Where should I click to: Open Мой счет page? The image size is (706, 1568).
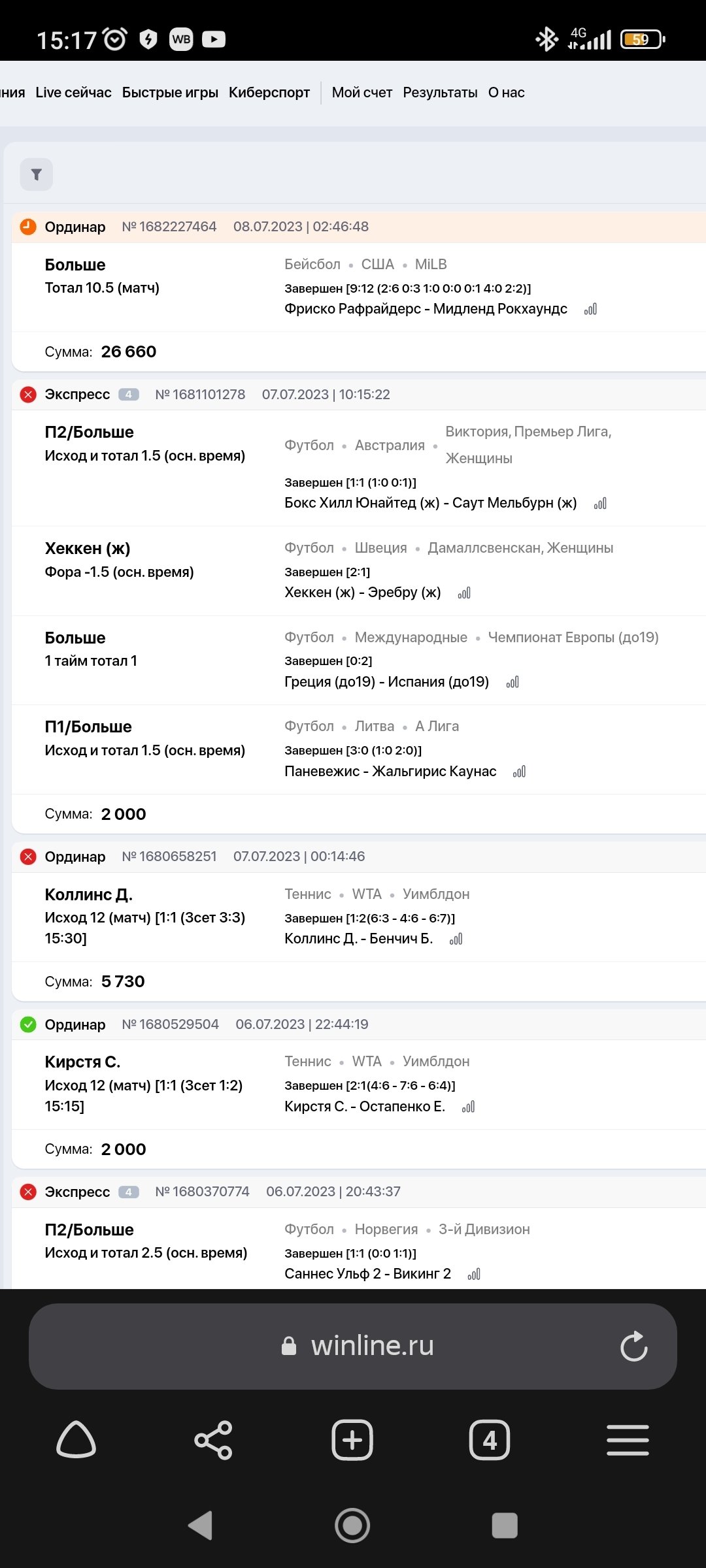(362, 93)
